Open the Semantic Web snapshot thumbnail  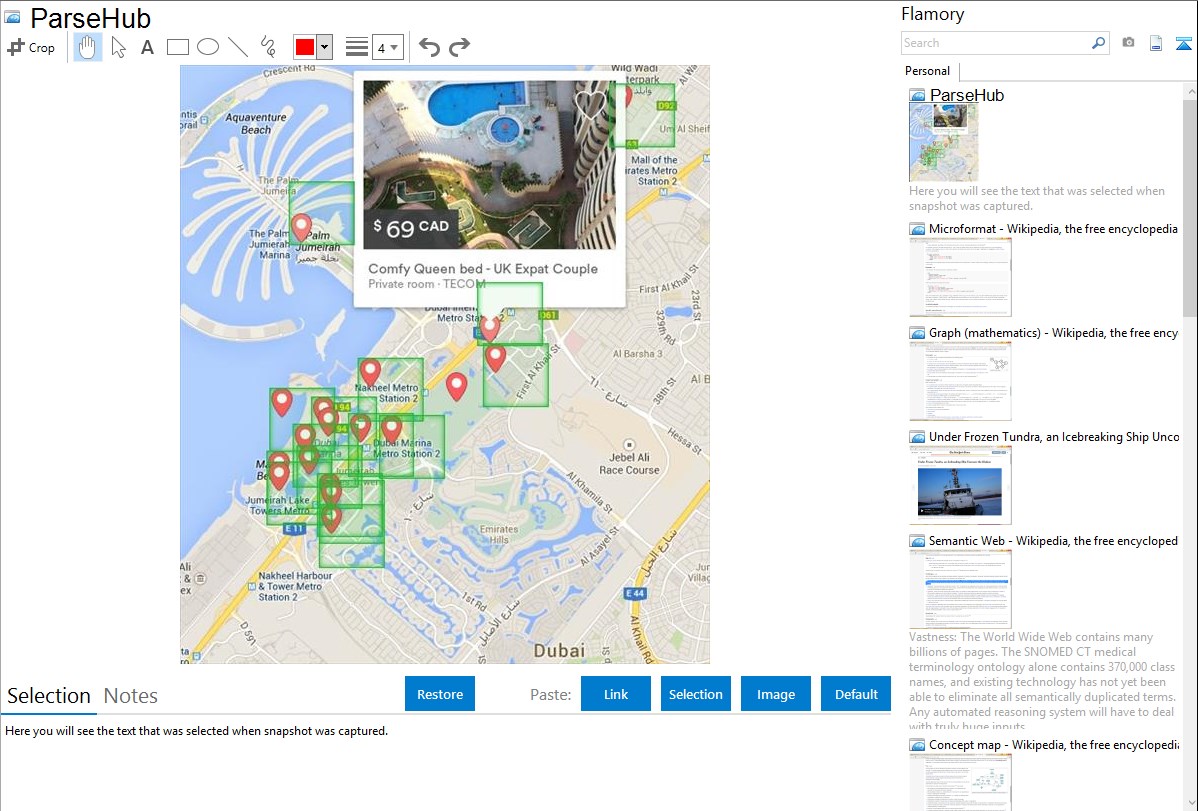pos(960,589)
